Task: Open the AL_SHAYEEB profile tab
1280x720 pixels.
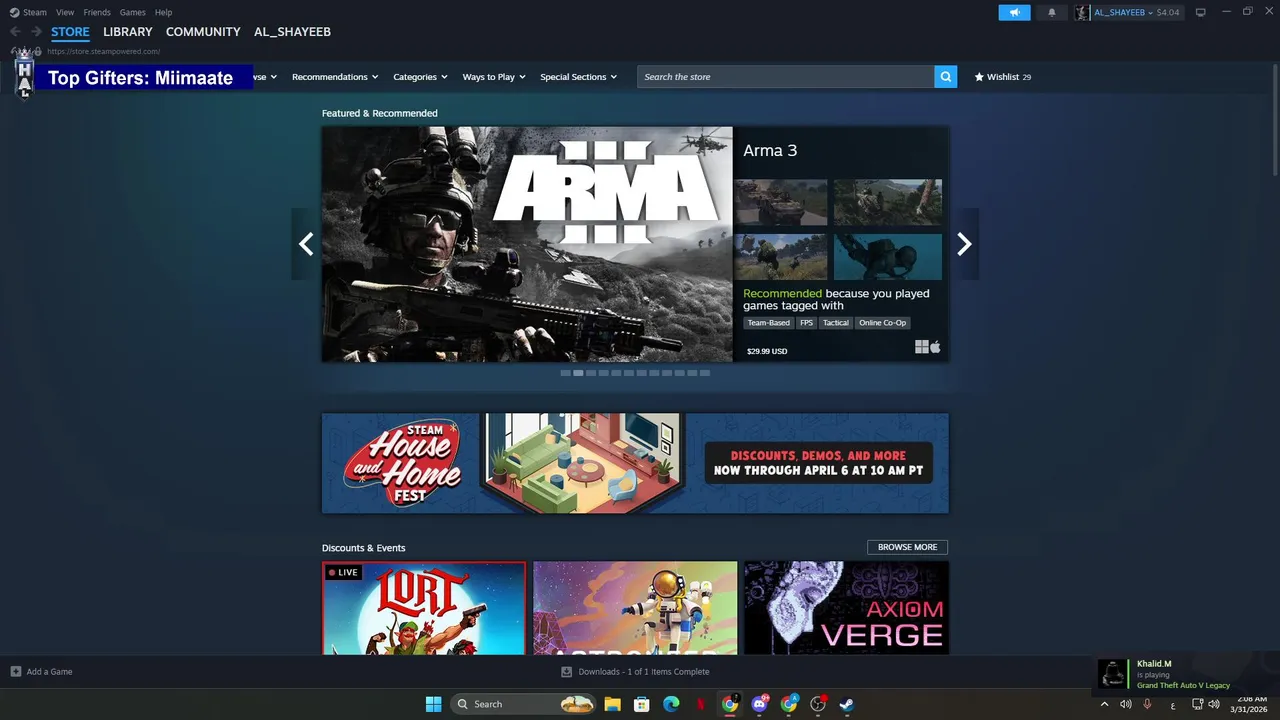Action: [292, 32]
